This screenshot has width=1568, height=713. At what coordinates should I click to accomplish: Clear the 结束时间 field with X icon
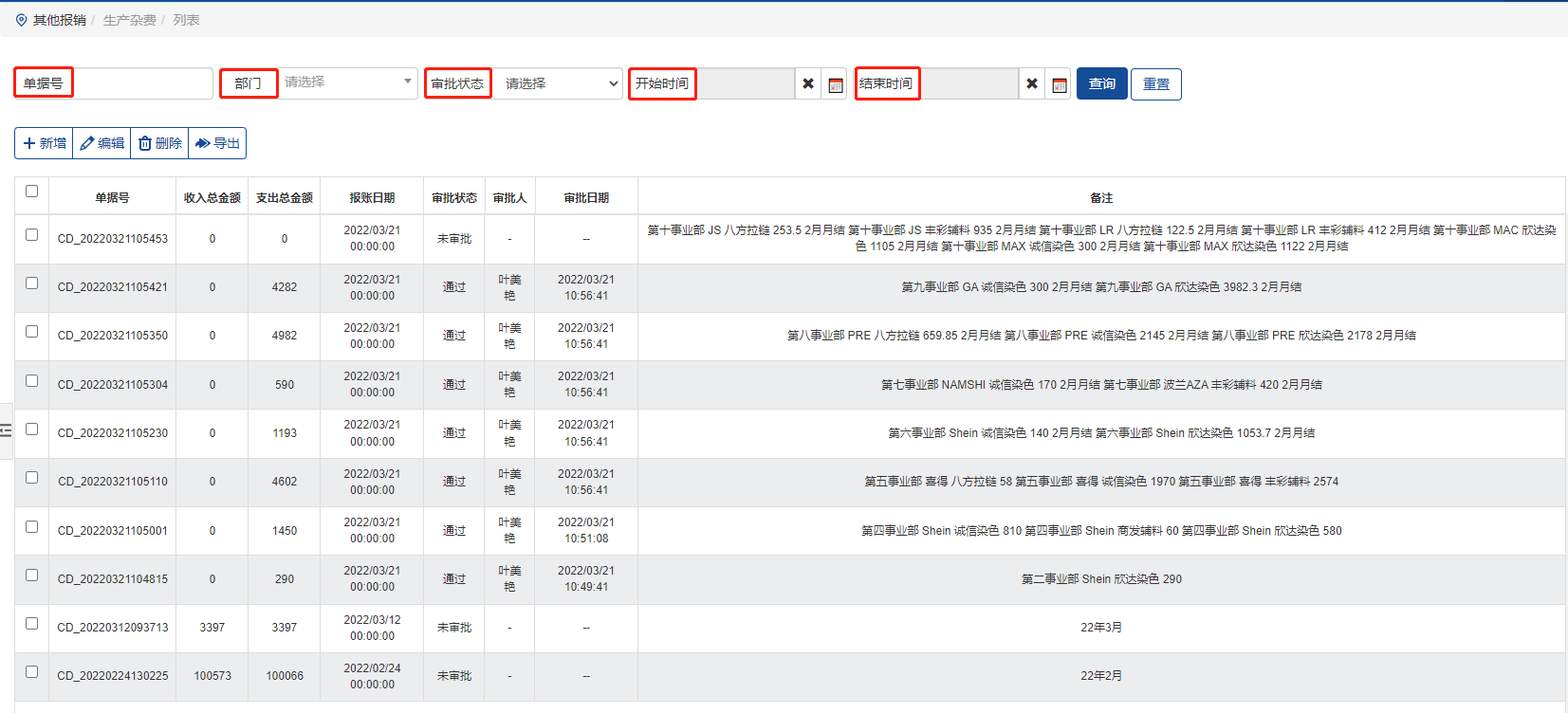point(1032,84)
